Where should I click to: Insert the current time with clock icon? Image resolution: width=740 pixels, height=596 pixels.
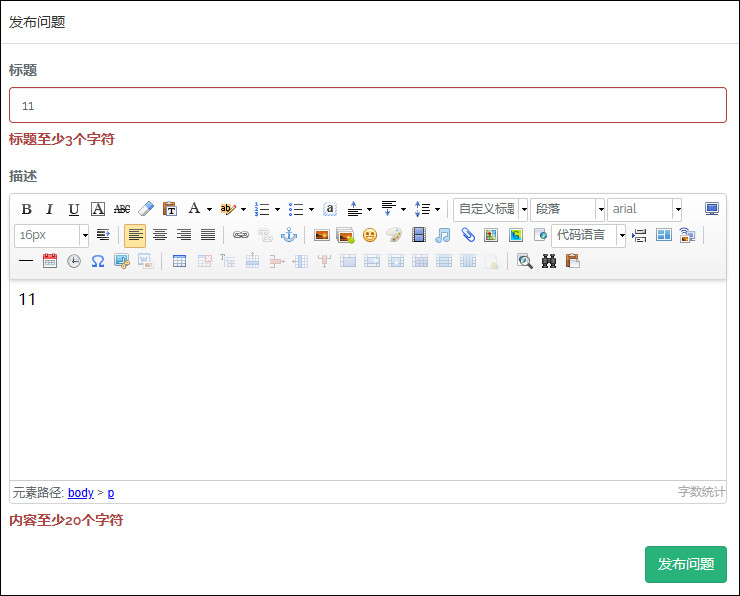74,261
